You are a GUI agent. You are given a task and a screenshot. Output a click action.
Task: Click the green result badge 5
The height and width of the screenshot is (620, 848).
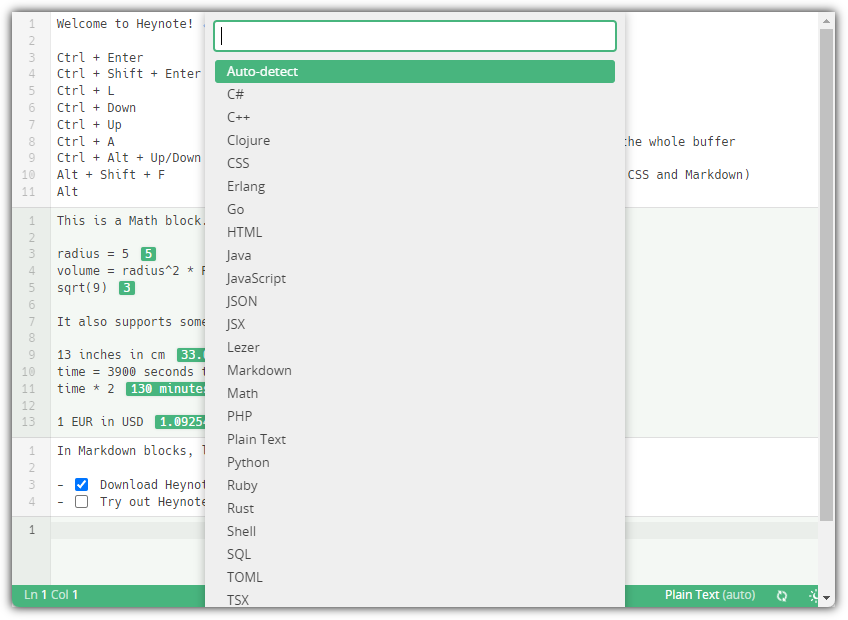tap(148, 254)
